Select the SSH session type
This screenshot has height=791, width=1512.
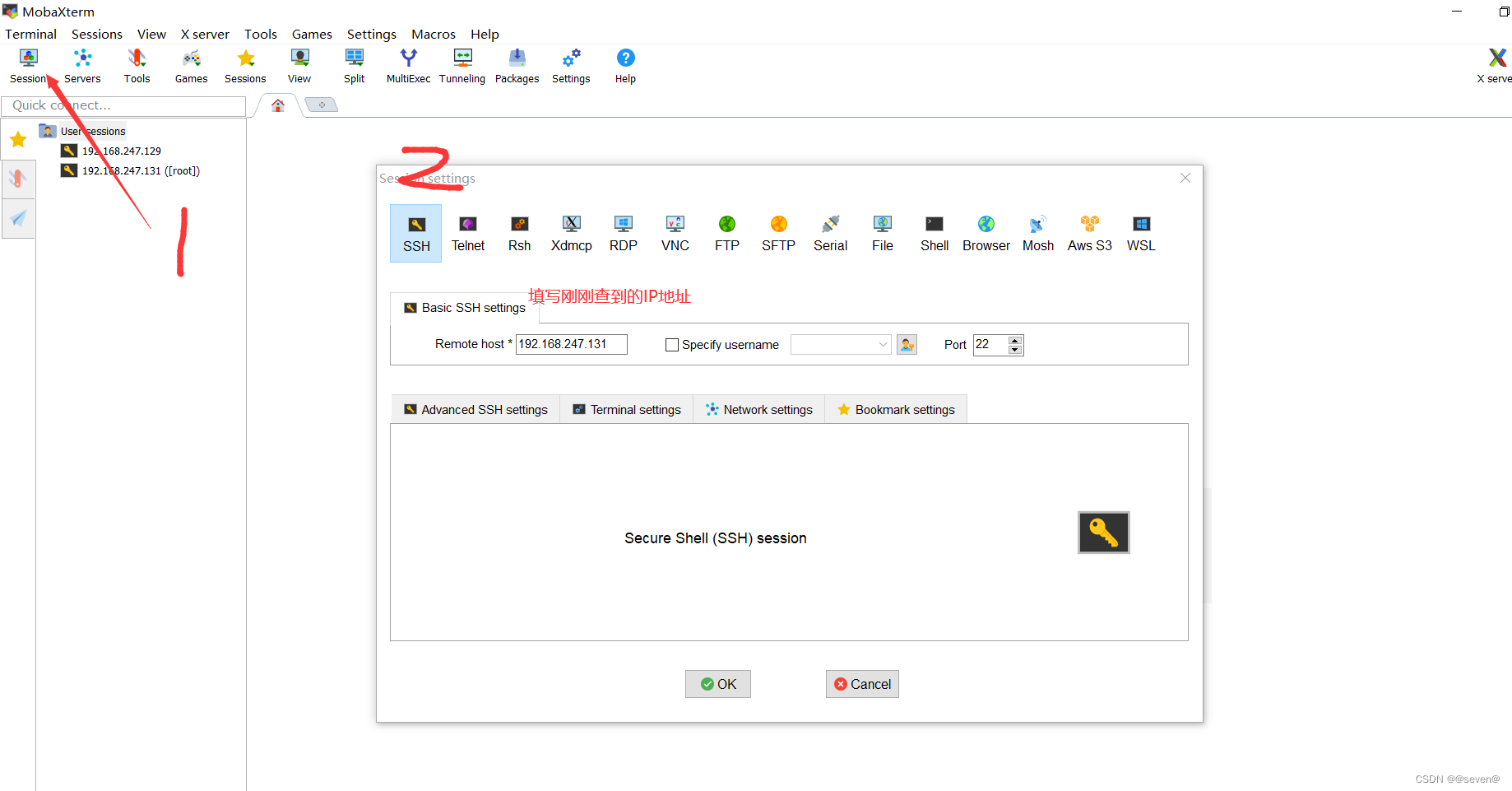(415, 233)
